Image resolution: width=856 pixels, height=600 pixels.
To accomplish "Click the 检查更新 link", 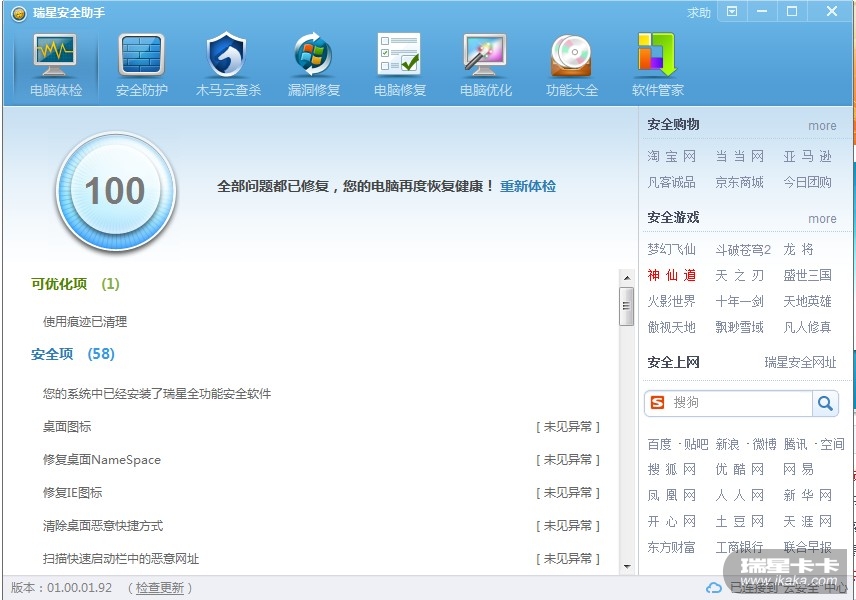I will (x=160, y=588).
